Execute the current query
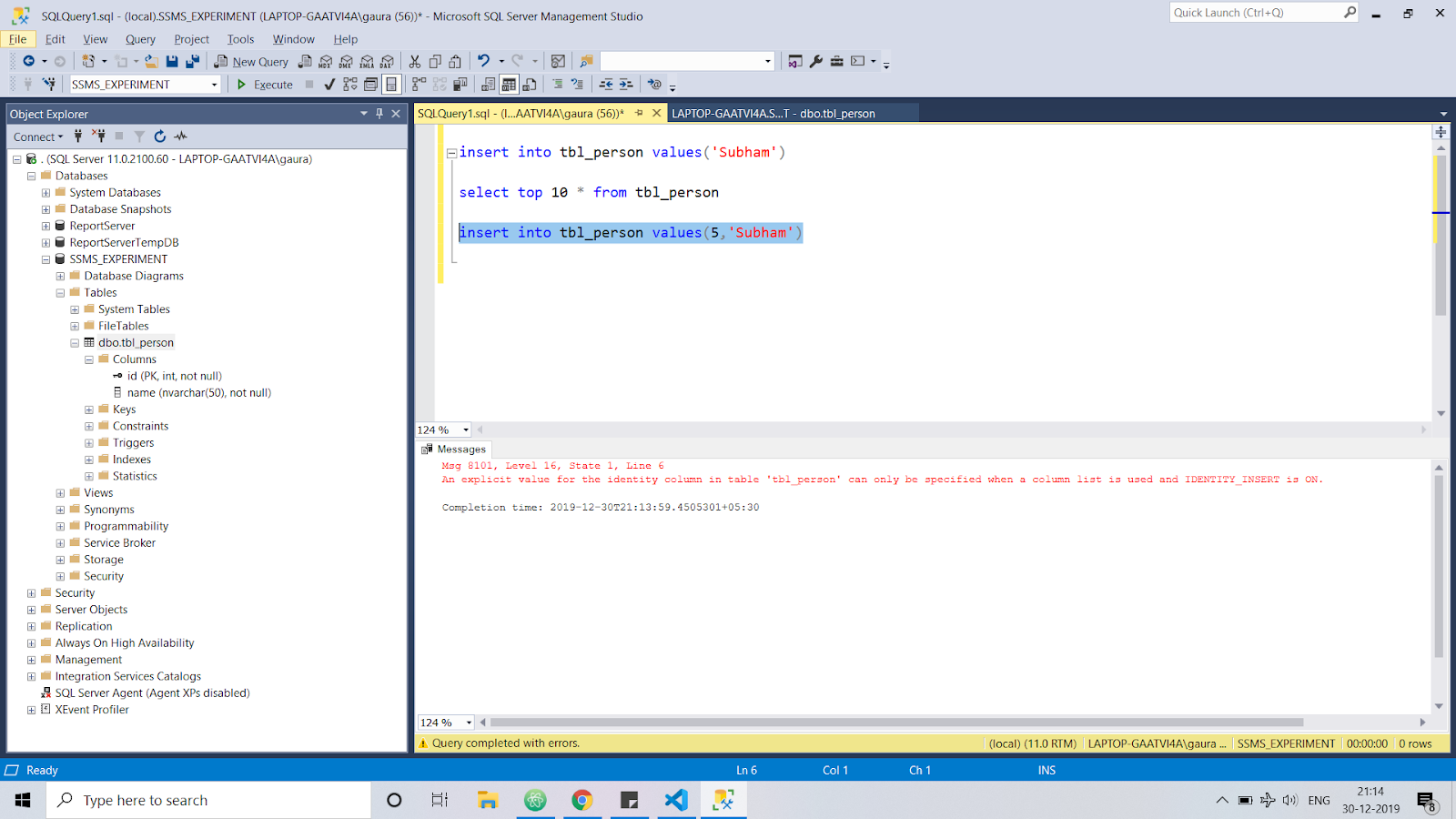Viewport: 1456px width, 819px height. 265,84
